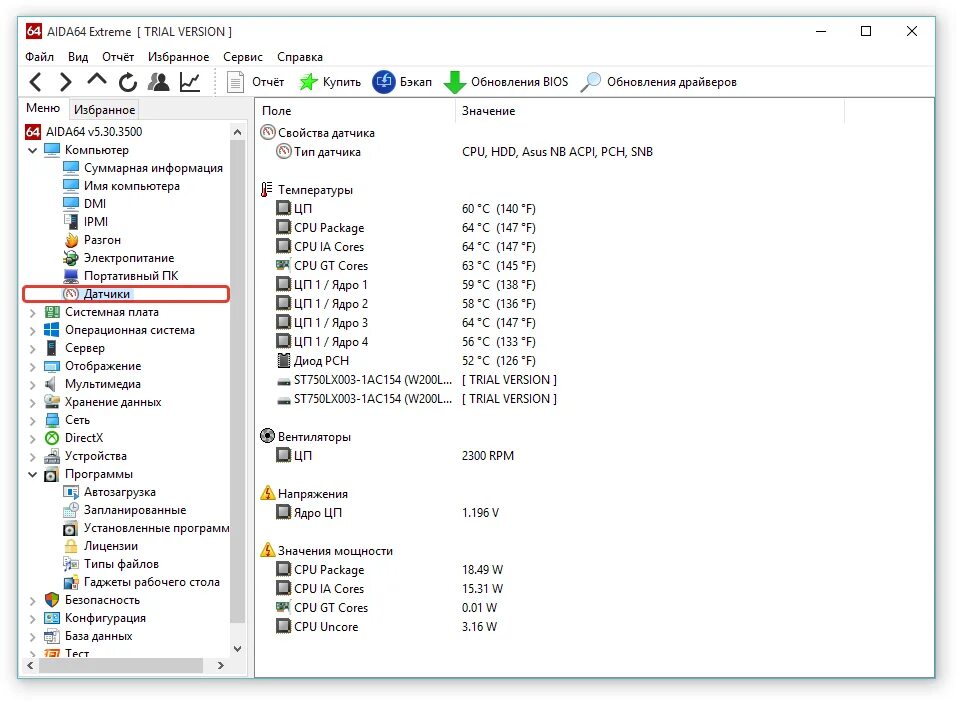
Task: Click the sidebar vertical scroll up arrow
Action: (237, 132)
